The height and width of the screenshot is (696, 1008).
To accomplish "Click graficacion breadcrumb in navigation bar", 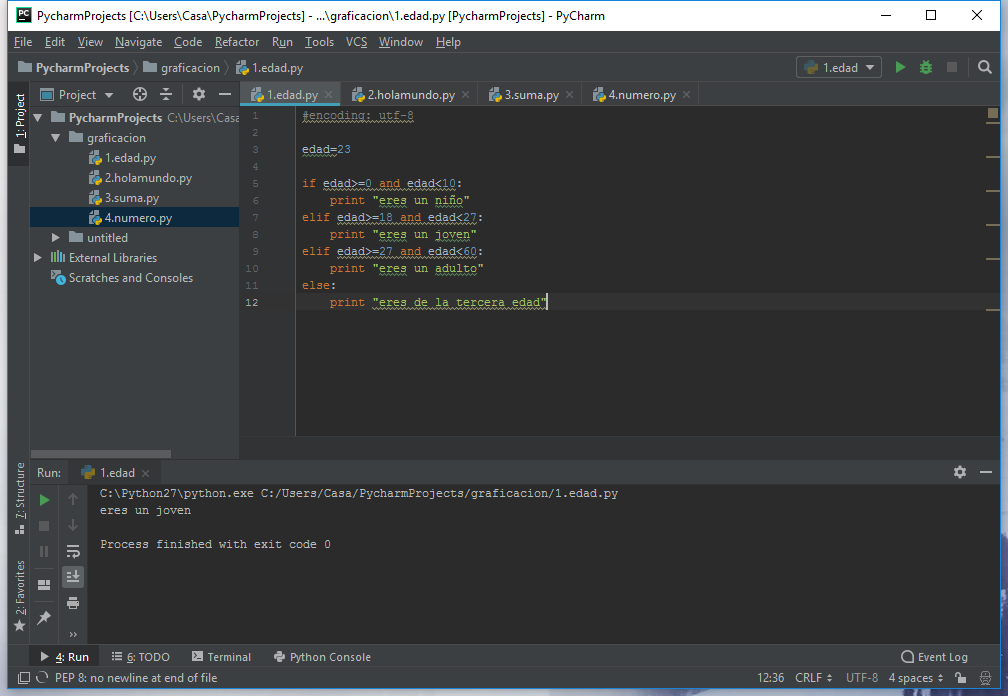I will 182,67.
